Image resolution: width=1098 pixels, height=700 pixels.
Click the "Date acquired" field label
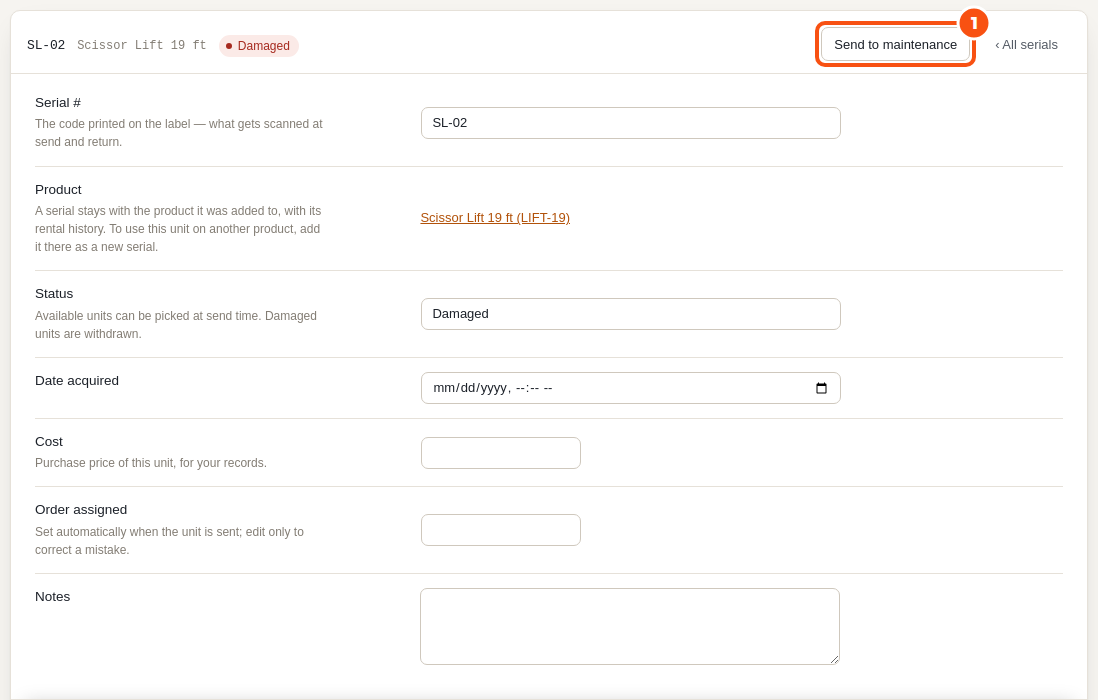pos(77,381)
